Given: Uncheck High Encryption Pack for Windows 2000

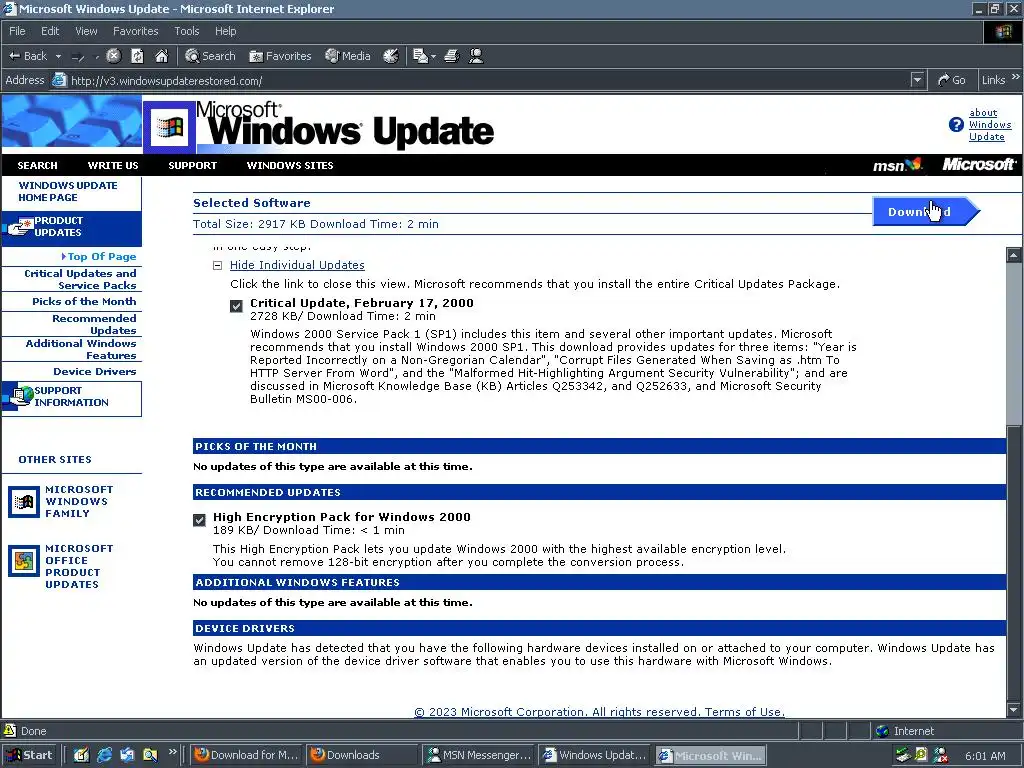Looking at the screenshot, I should pyautogui.click(x=200, y=520).
